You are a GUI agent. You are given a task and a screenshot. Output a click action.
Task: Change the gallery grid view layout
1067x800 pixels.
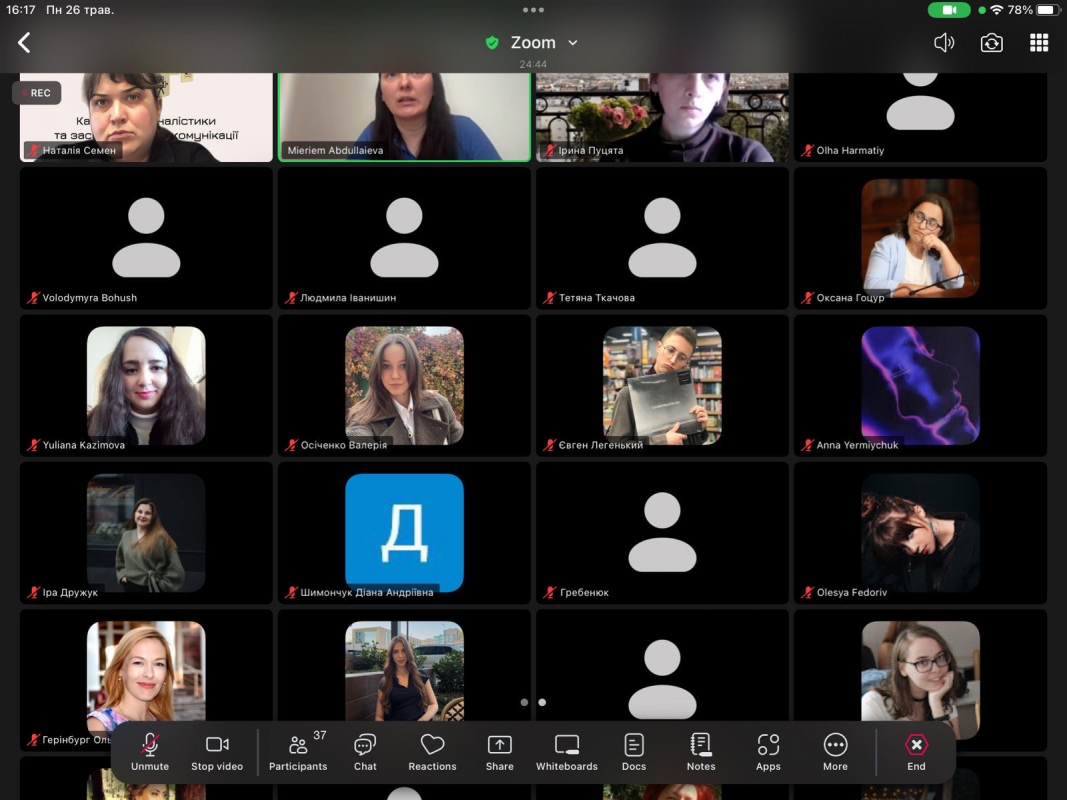(x=1039, y=43)
